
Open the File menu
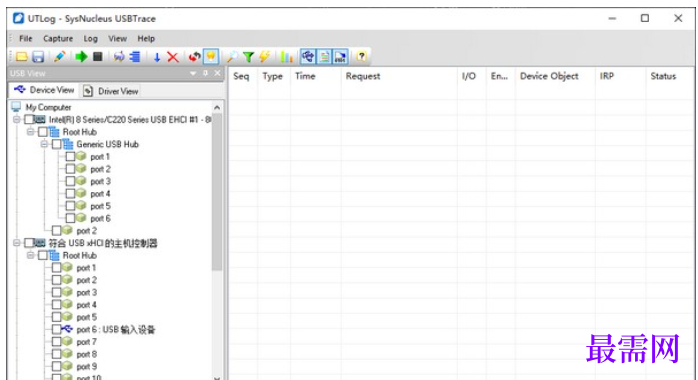click(x=26, y=39)
